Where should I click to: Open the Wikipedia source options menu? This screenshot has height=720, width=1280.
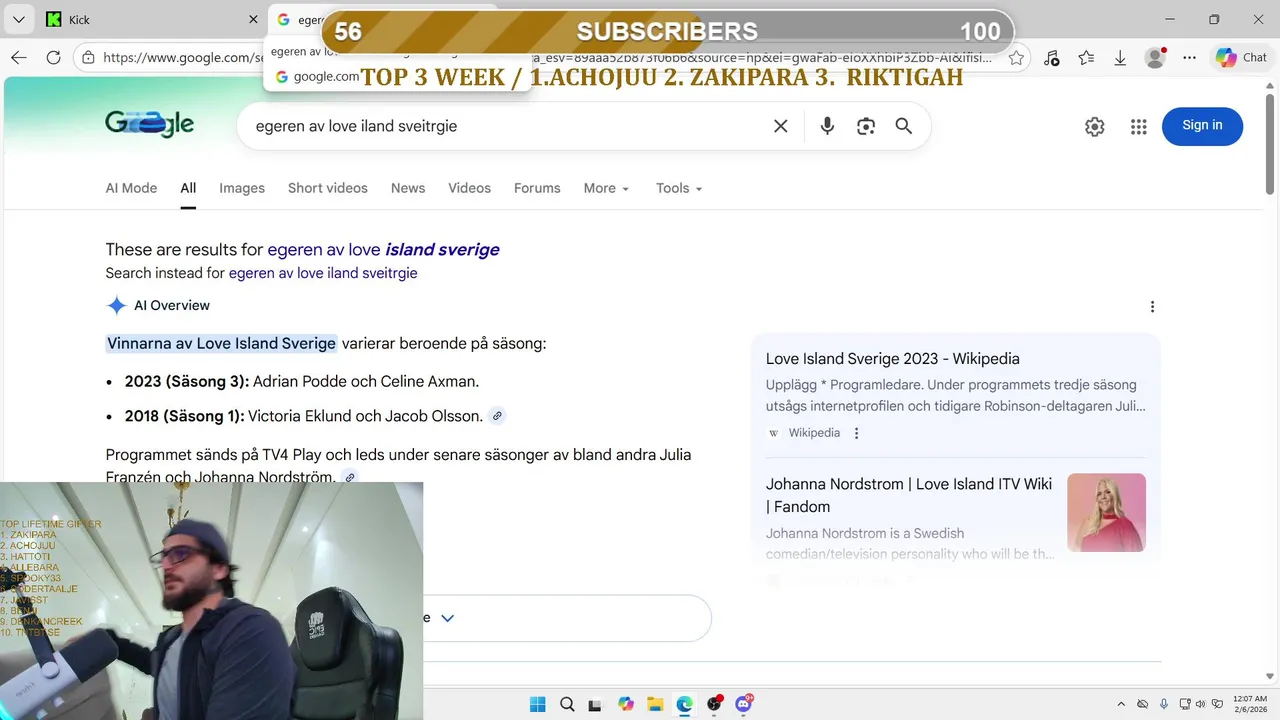[856, 433]
